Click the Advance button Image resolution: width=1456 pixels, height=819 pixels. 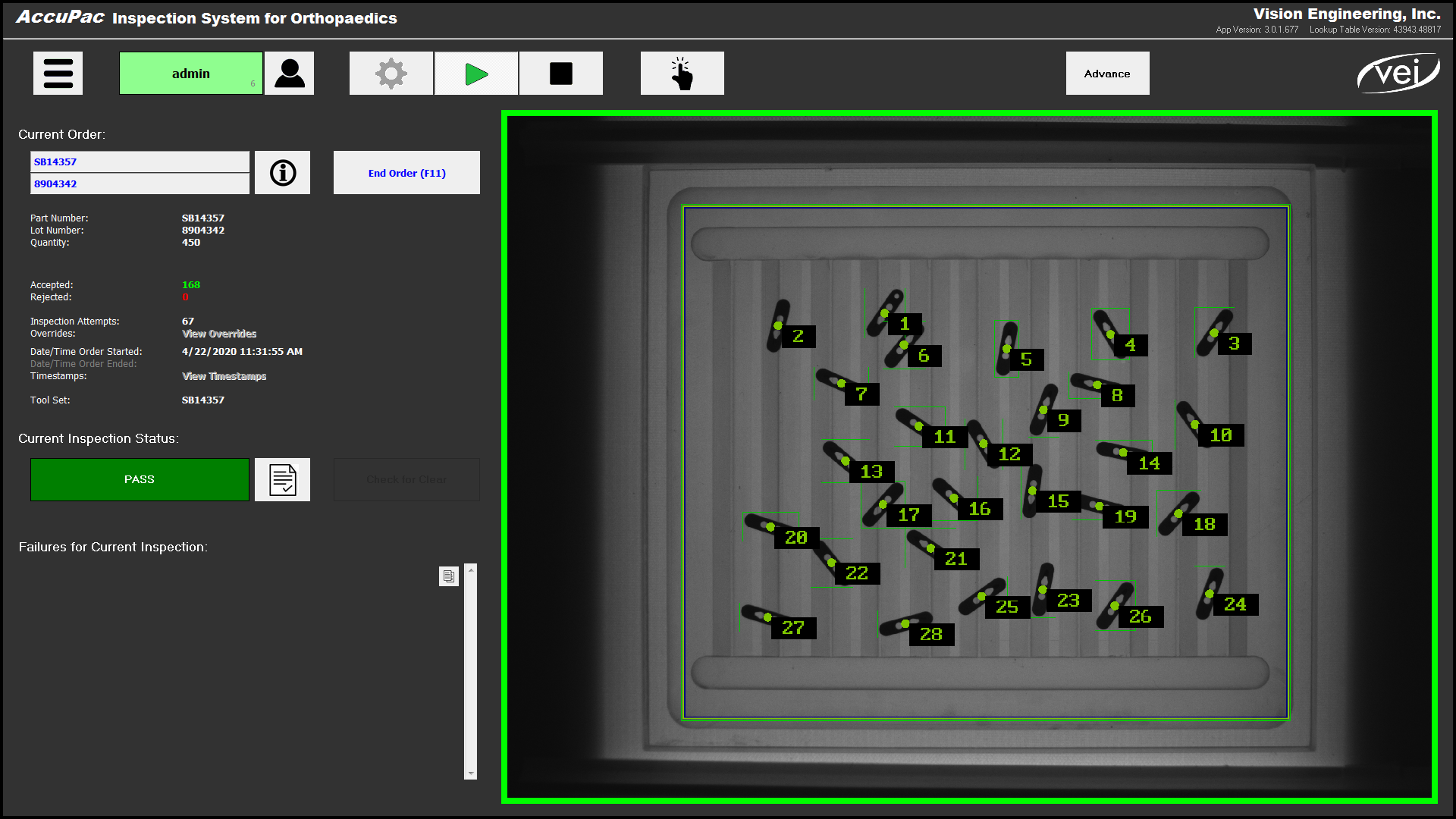(x=1107, y=74)
